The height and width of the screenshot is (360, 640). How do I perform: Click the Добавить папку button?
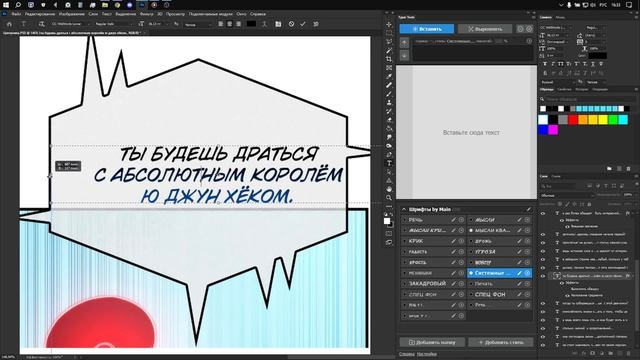(432, 342)
